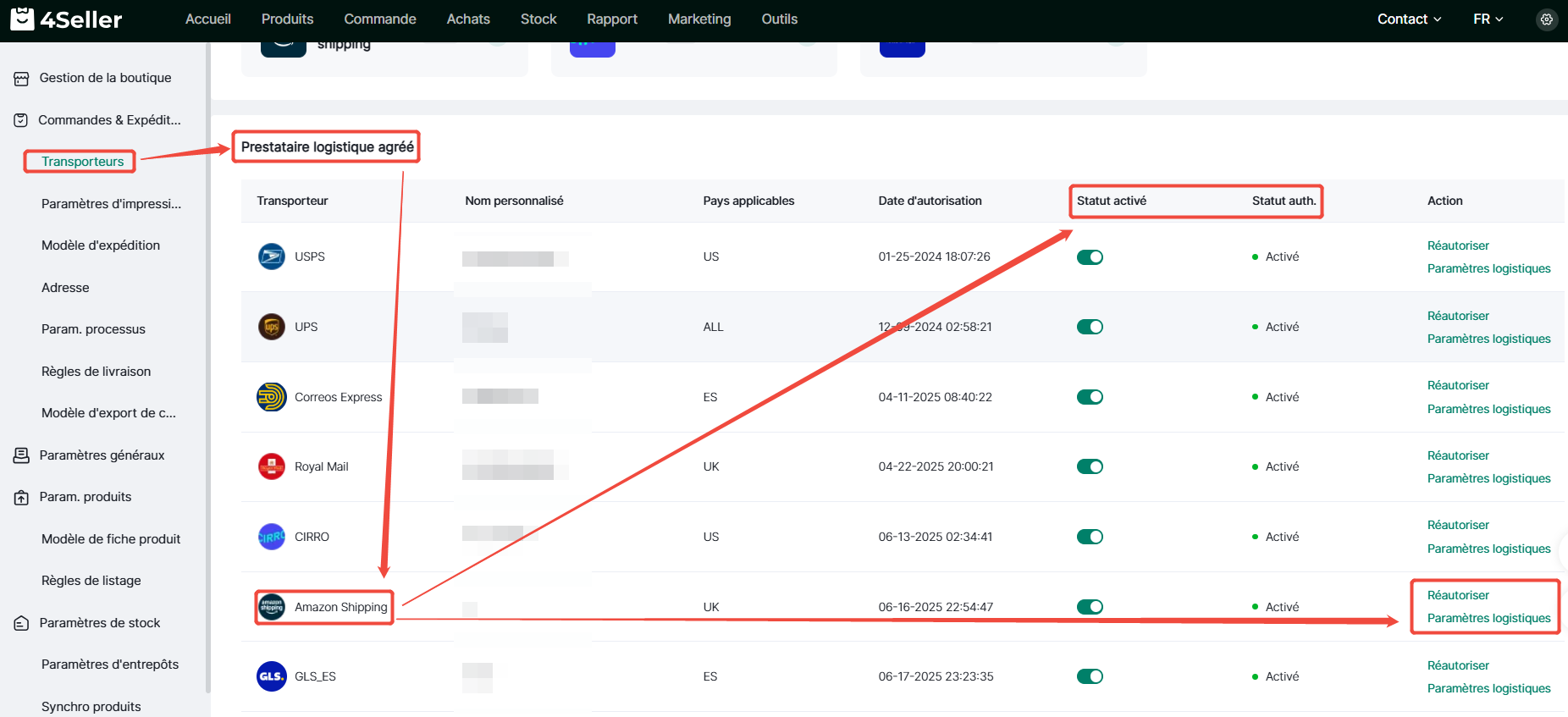
Task: Click Réautoriser for GLS_ES
Action: [x=1458, y=665]
